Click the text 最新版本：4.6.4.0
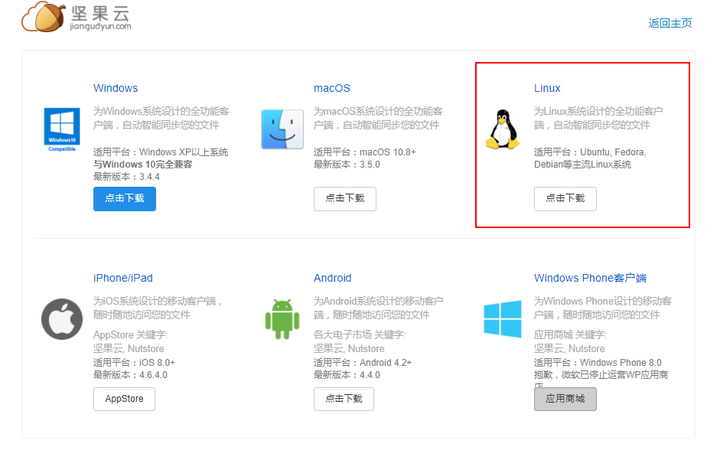 tap(130, 375)
